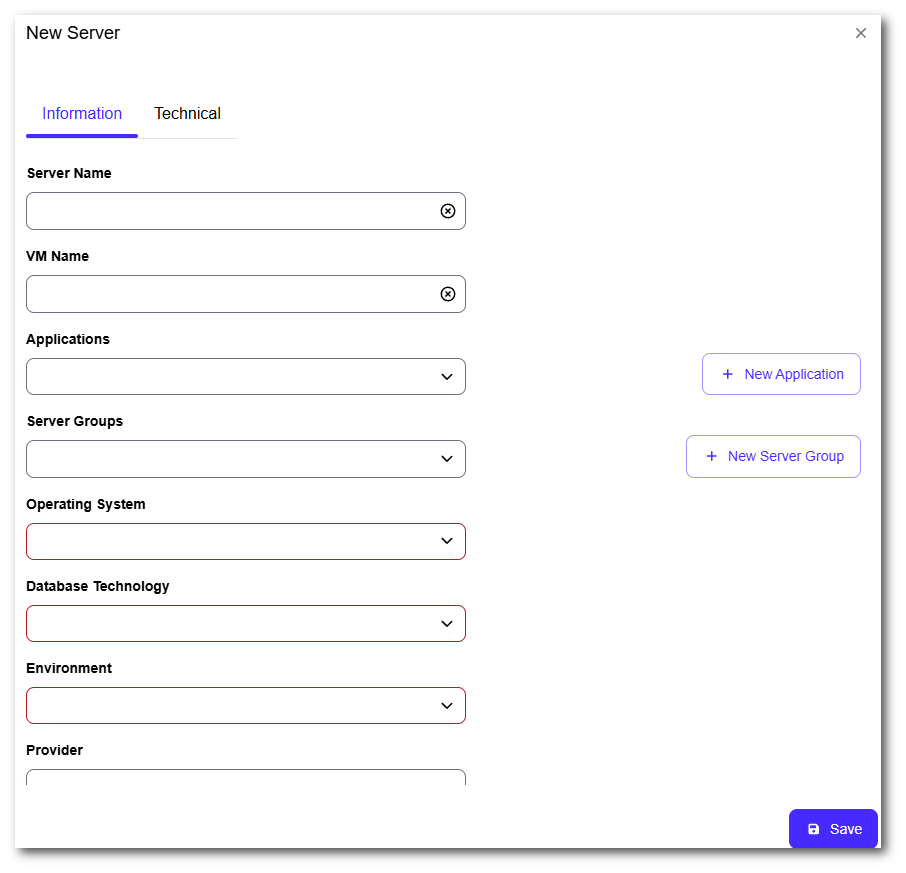Image resolution: width=906 pixels, height=873 pixels.
Task: Select the Information tab
Action: [x=82, y=114]
